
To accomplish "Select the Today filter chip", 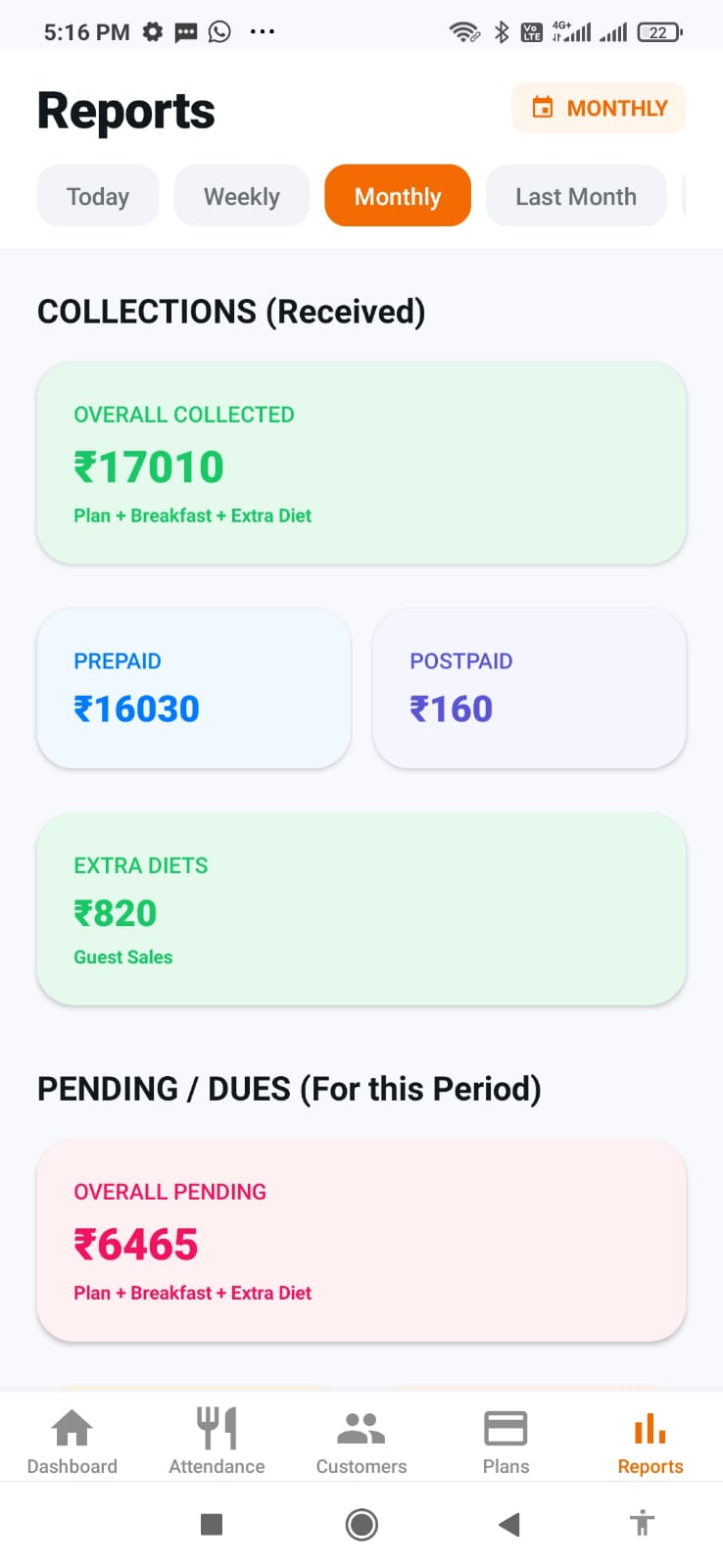I will (x=98, y=196).
